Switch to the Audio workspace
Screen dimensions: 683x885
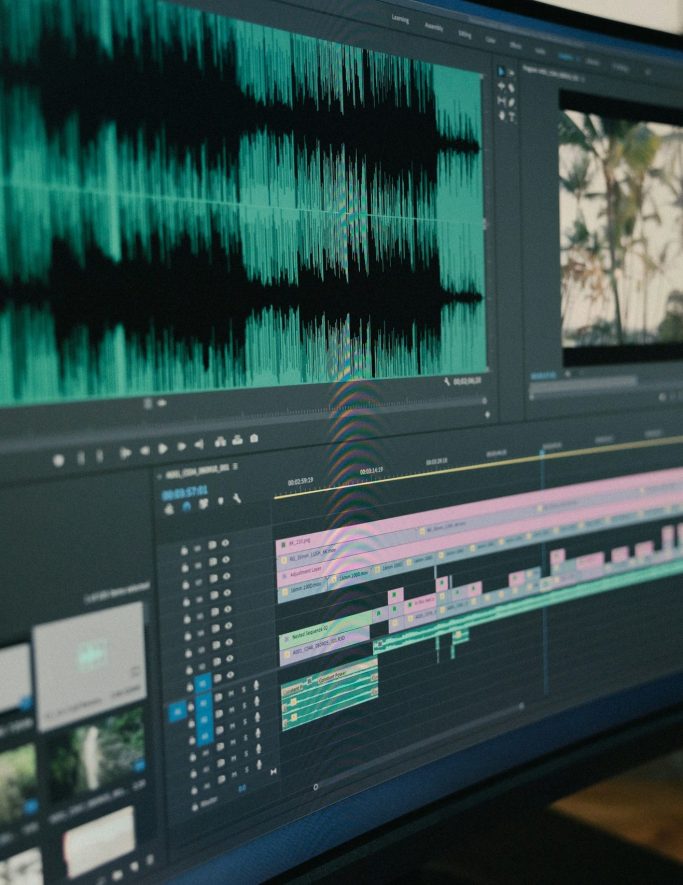(x=540, y=51)
